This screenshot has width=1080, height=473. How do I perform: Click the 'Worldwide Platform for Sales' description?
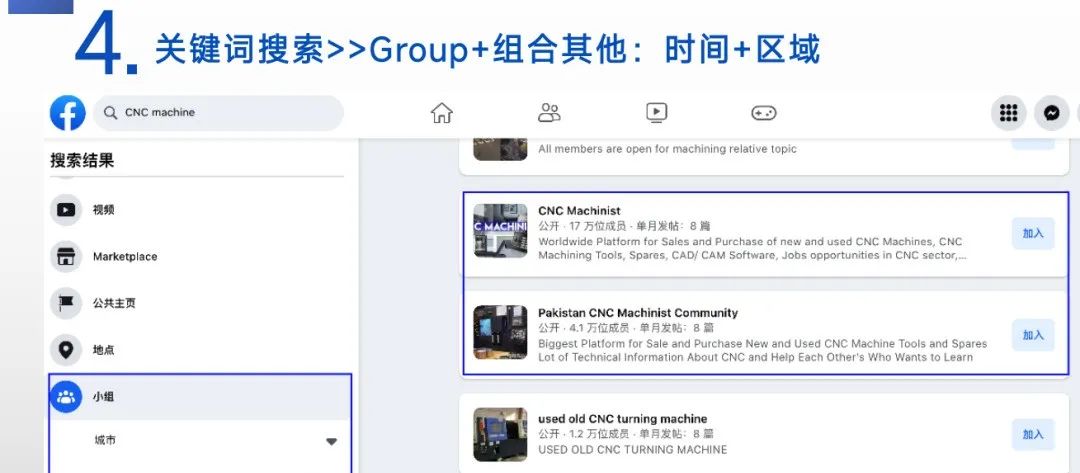[752, 249]
